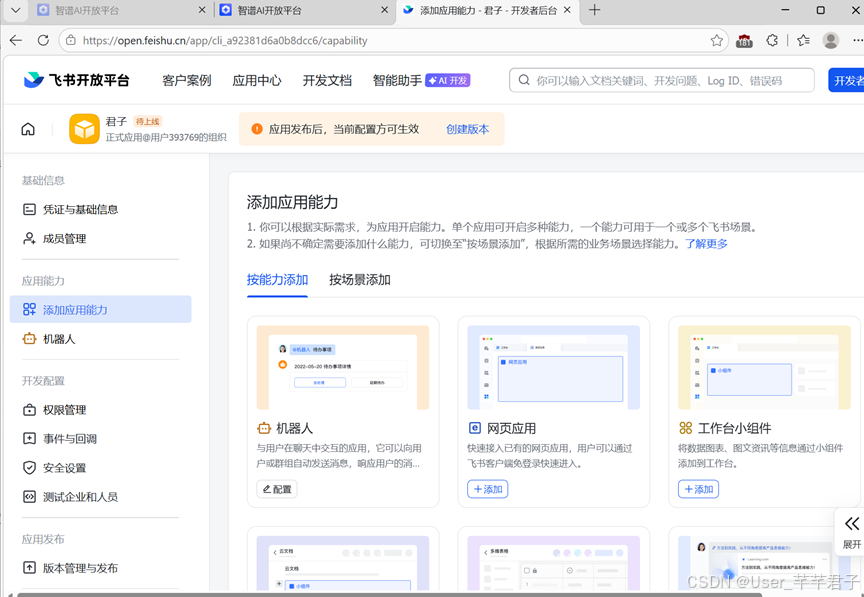The height and width of the screenshot is (597, 864).
Task: Click the 添加应用能力 page heading
Action: click(292, 202)
